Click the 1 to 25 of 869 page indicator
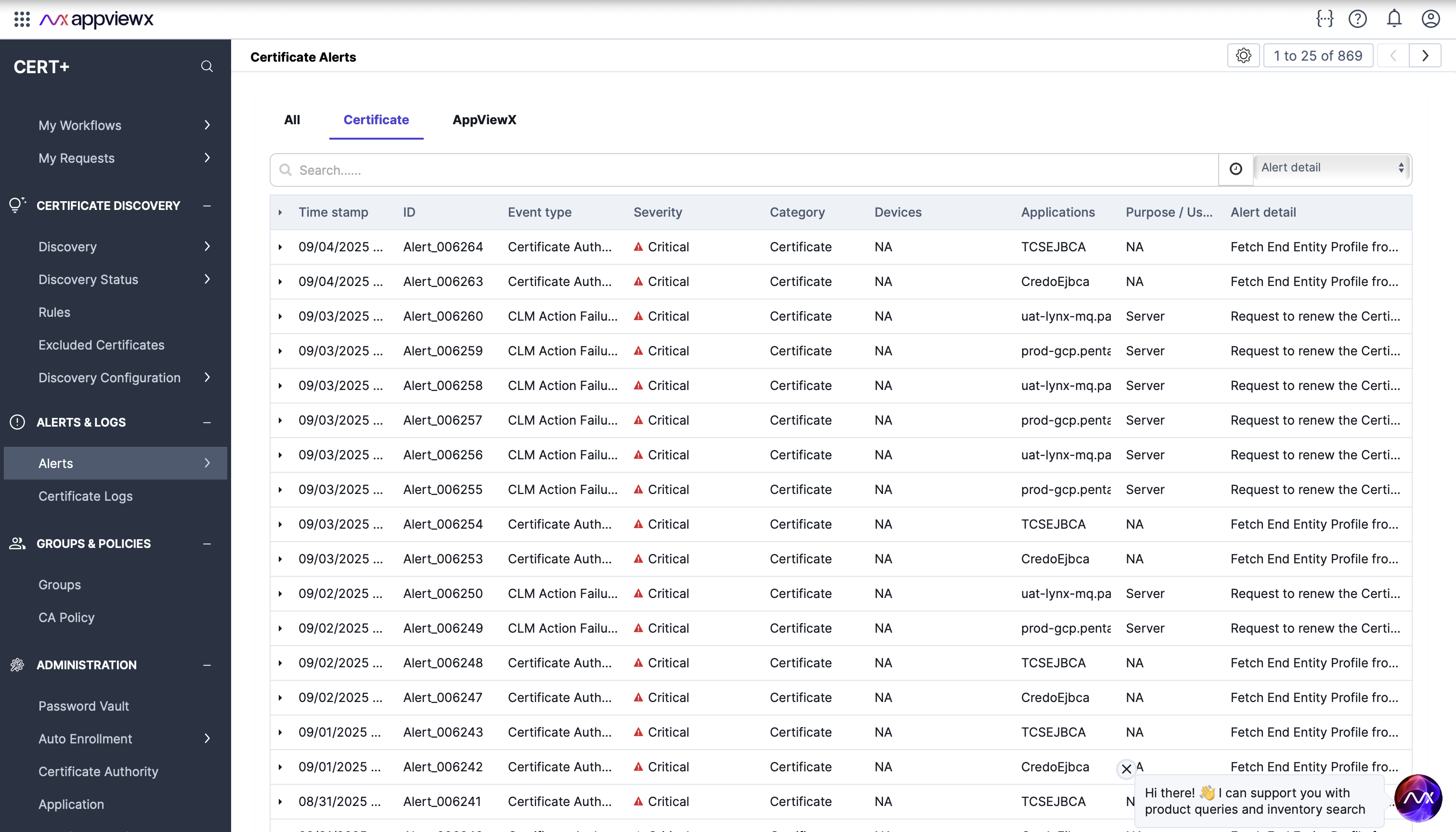The image size is (1456, 832). [1318, 55]
